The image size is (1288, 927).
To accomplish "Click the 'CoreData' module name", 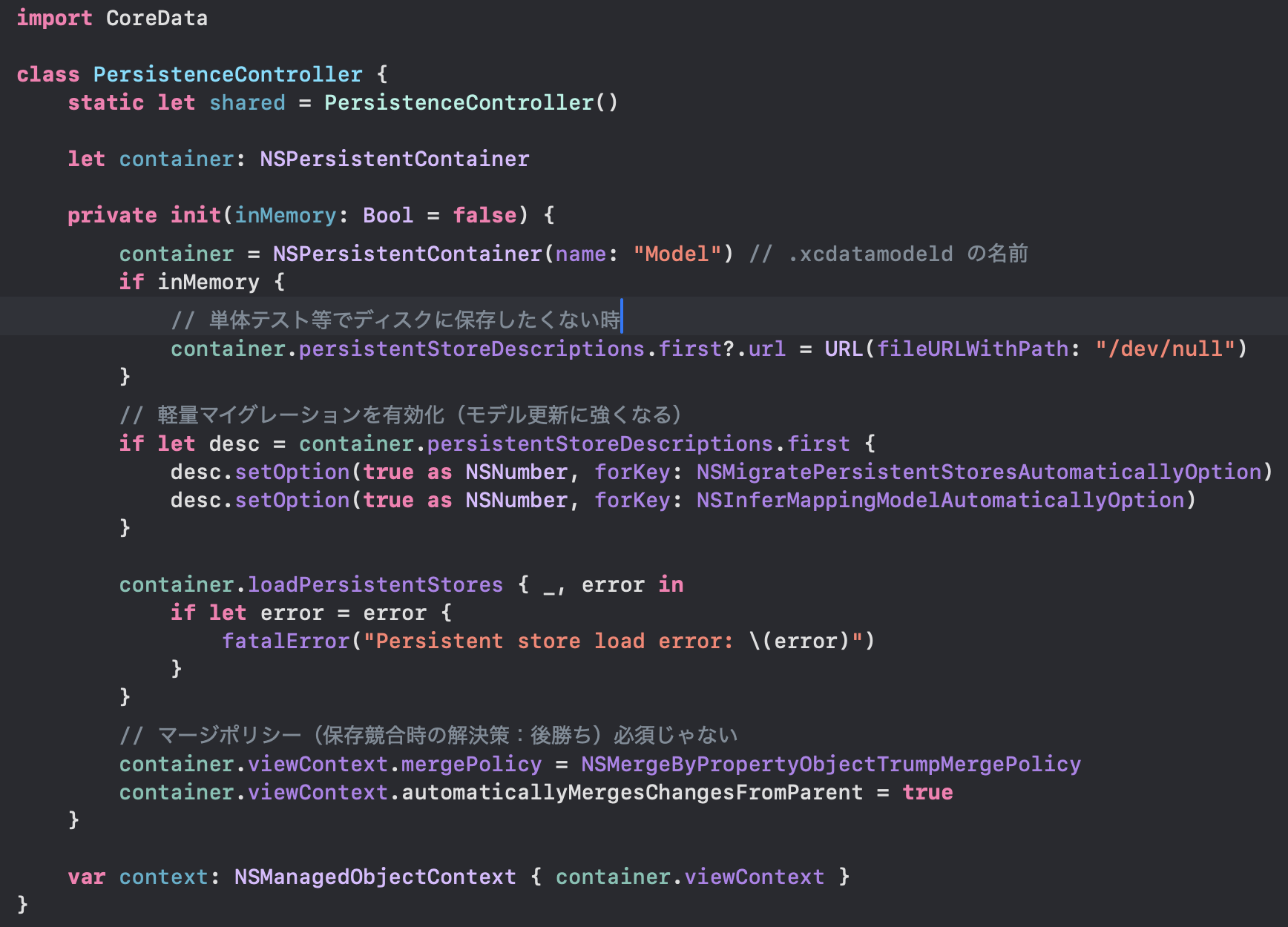I will tap(157, 18).
